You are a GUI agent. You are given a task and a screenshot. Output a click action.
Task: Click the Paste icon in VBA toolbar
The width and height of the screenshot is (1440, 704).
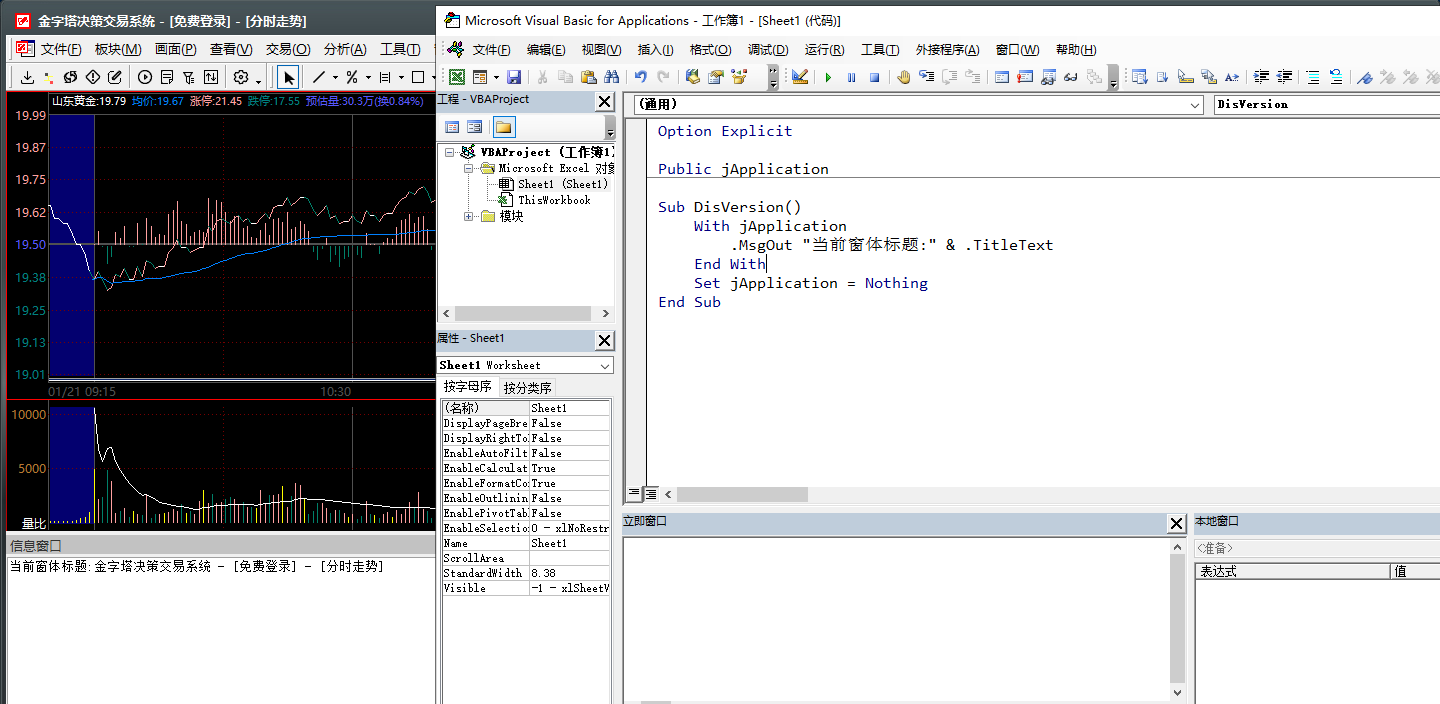click(x=589, y=77)
